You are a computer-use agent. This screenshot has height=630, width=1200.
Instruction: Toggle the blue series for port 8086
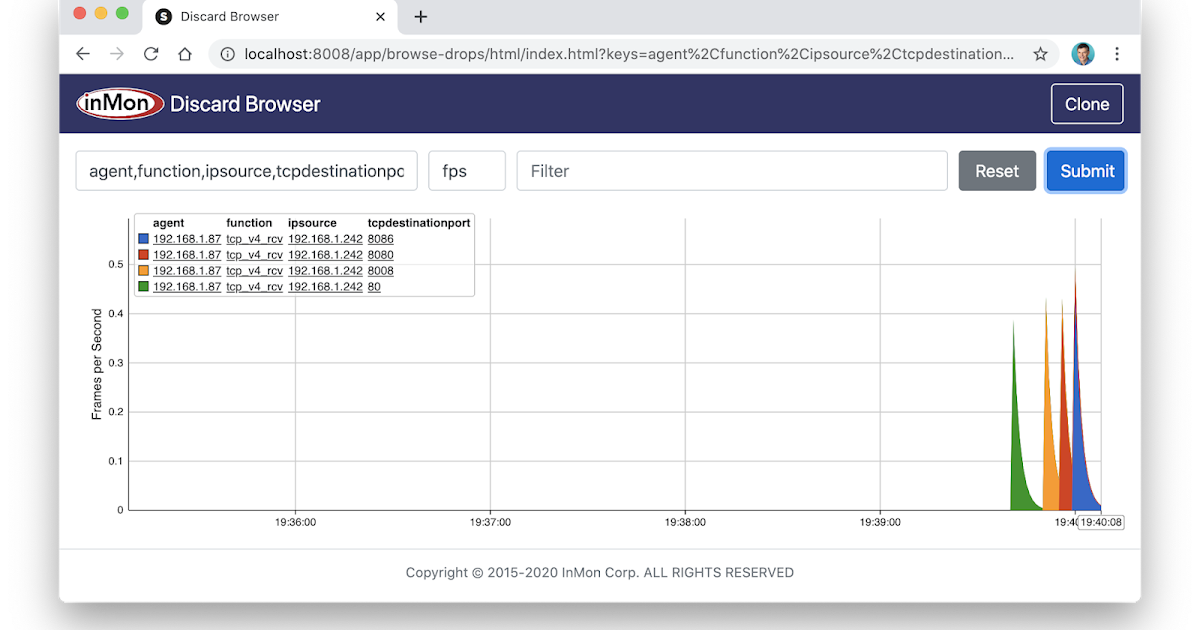(x=143, y=239)
